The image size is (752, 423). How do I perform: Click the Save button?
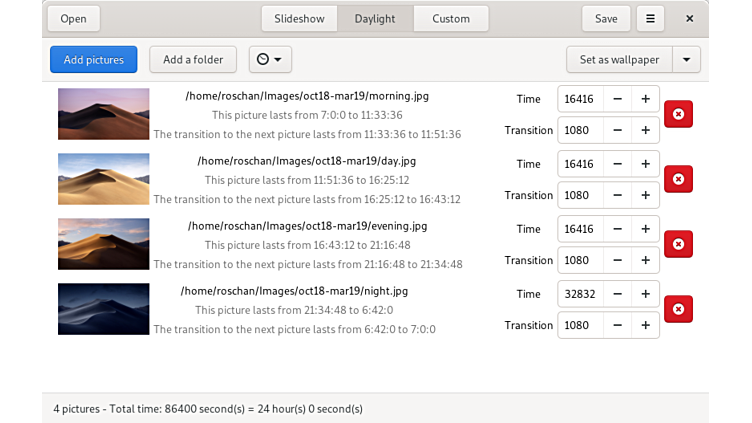pos(606,18)
